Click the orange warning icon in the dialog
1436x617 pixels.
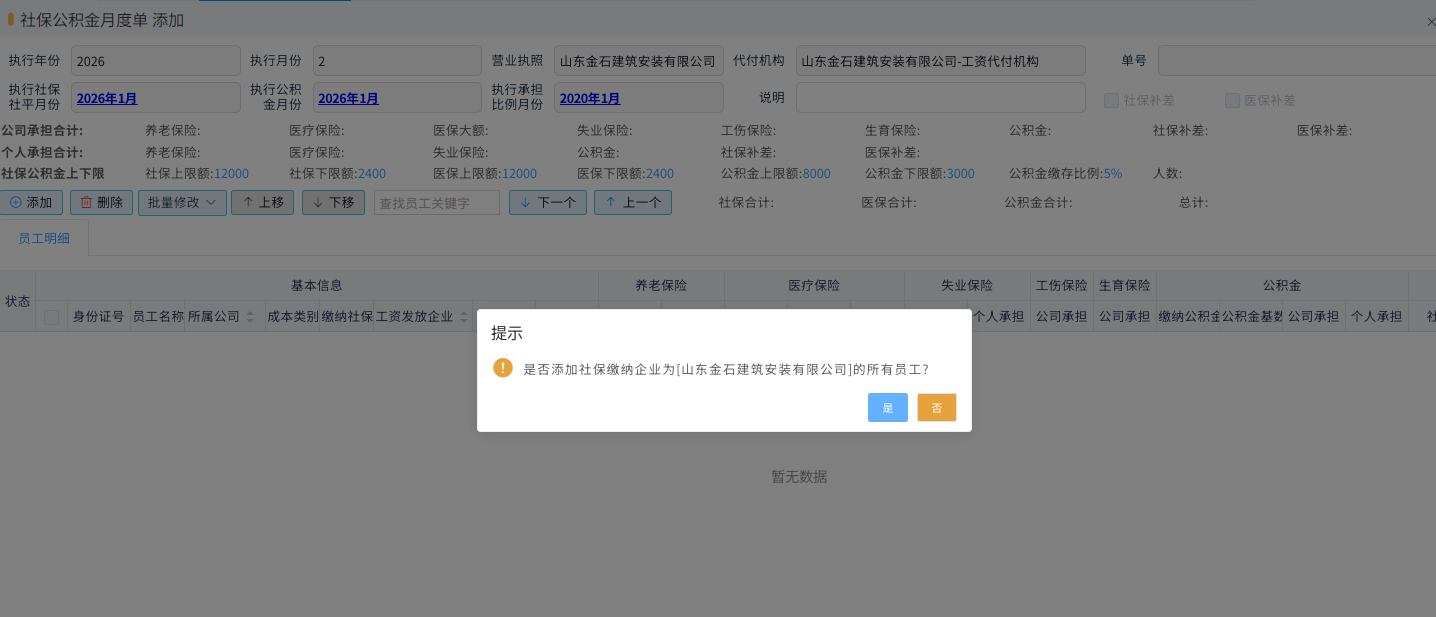coord(503,368)
